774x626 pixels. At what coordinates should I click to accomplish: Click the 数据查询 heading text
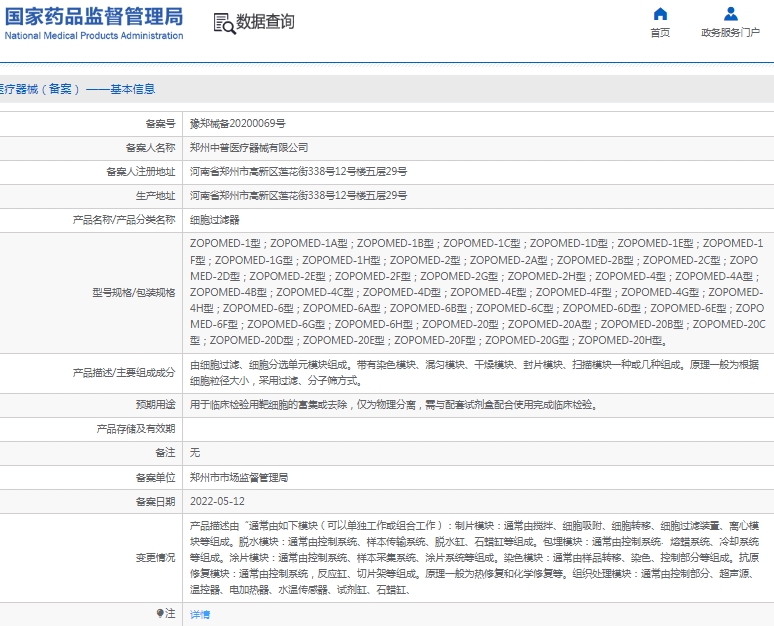click(265, 22)
